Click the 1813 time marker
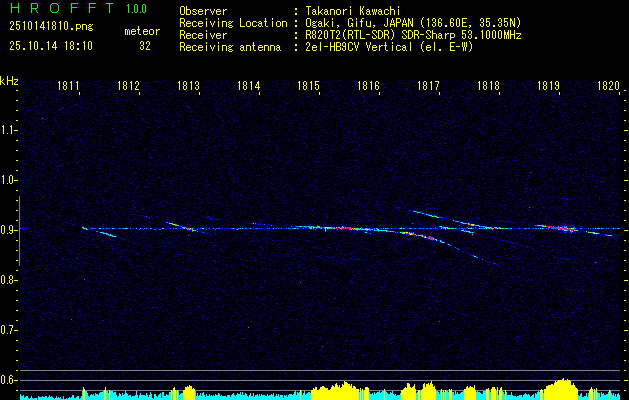This screenshot has height=400, width=629. click(188, 85)
